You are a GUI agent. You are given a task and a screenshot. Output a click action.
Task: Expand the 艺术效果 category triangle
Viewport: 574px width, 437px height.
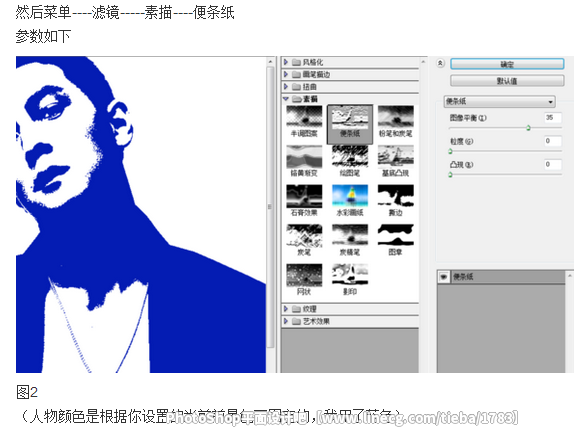pos(286,321)
